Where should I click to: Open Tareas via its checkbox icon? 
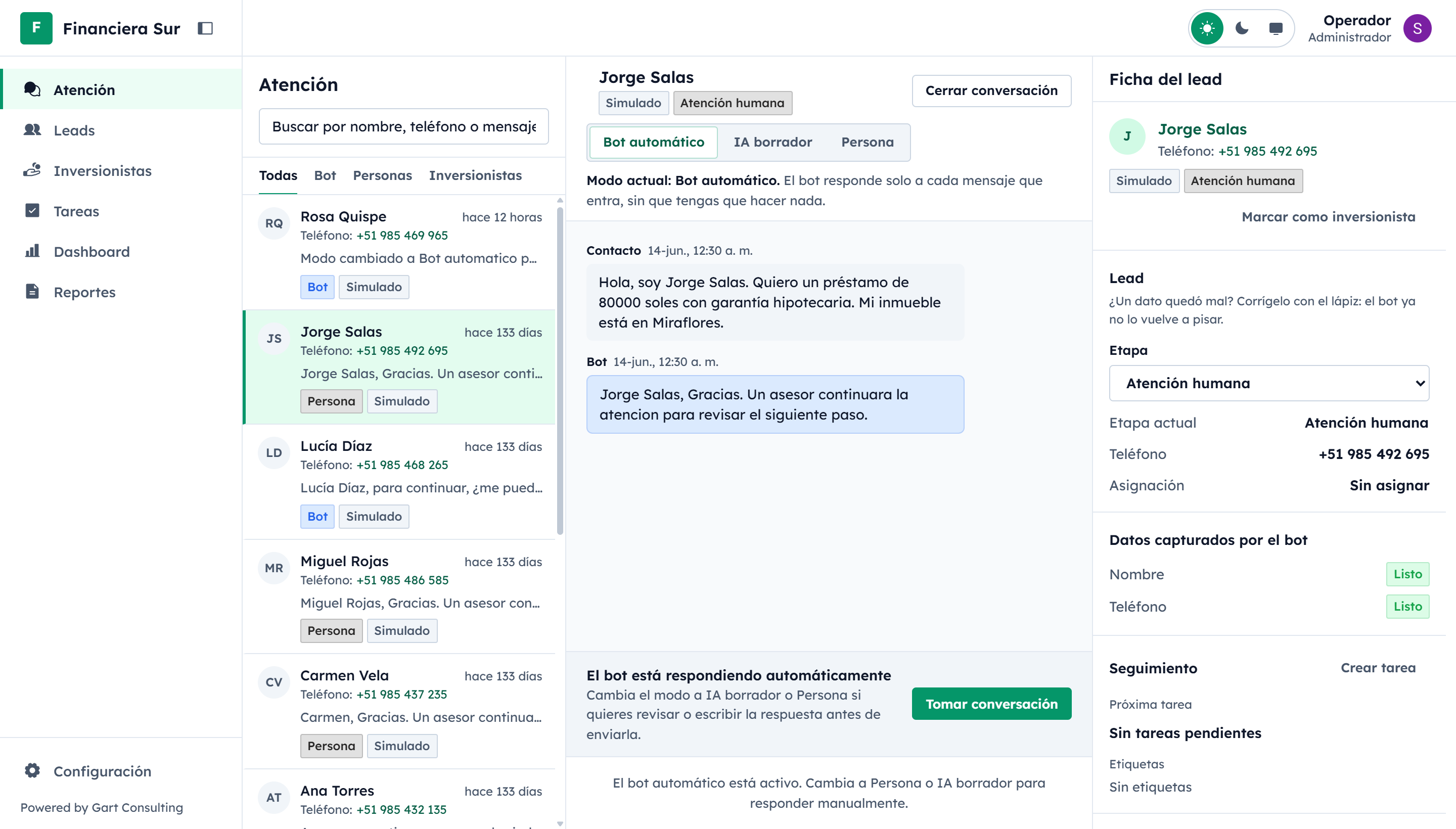(32, 211)
